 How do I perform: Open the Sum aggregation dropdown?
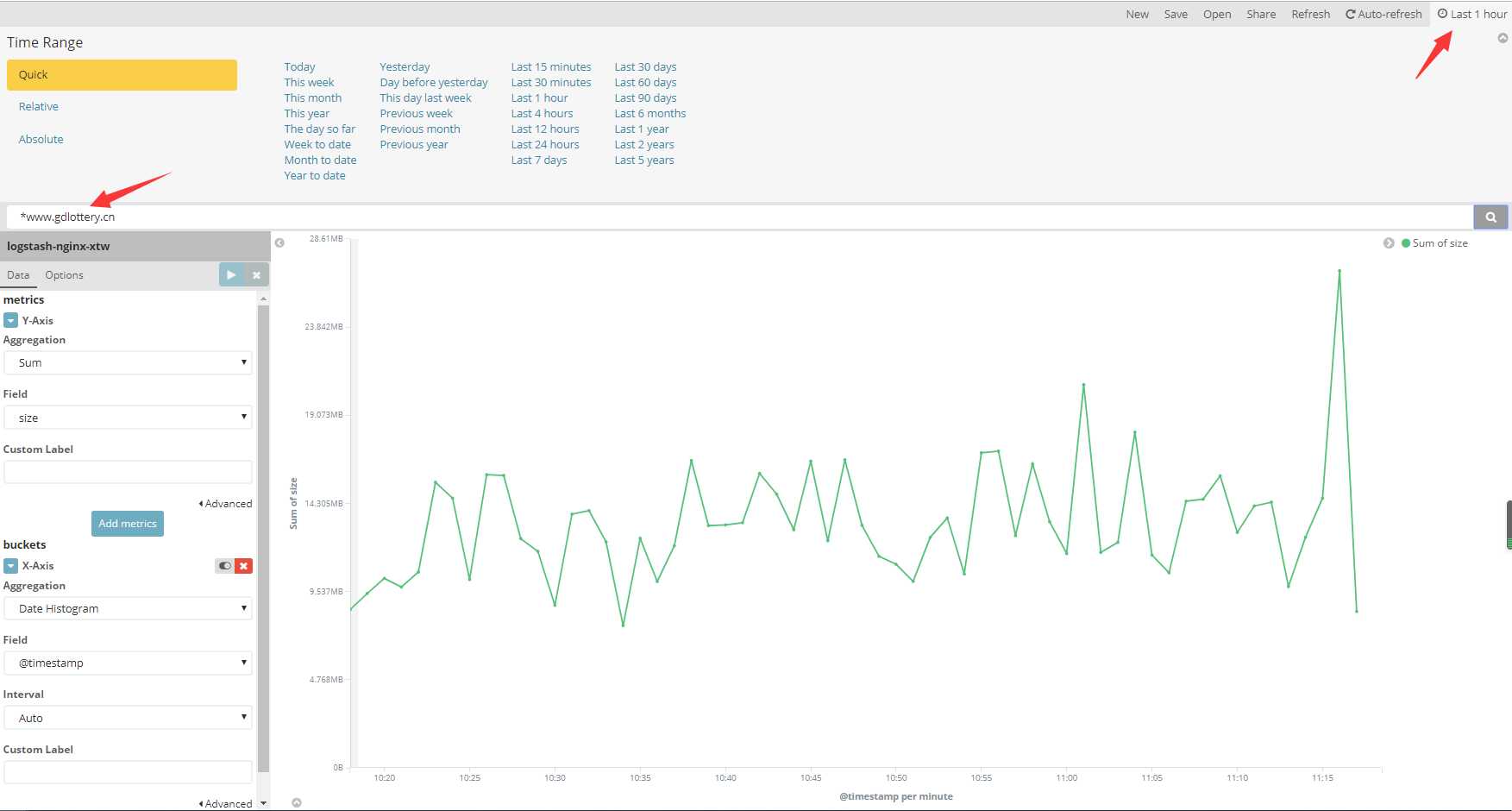128,362
